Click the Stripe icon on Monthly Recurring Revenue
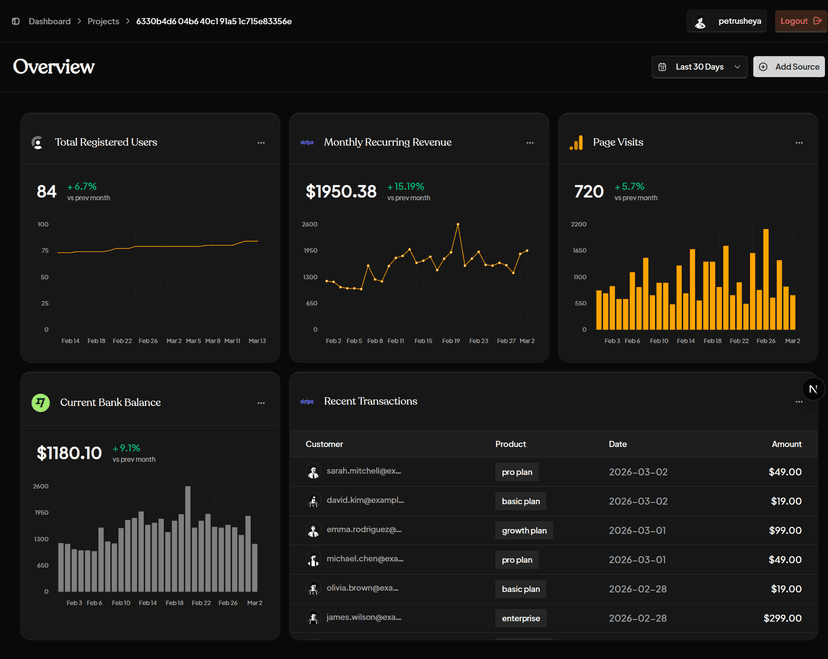Screen dimensions: 828x659 (x=307, y=142)
